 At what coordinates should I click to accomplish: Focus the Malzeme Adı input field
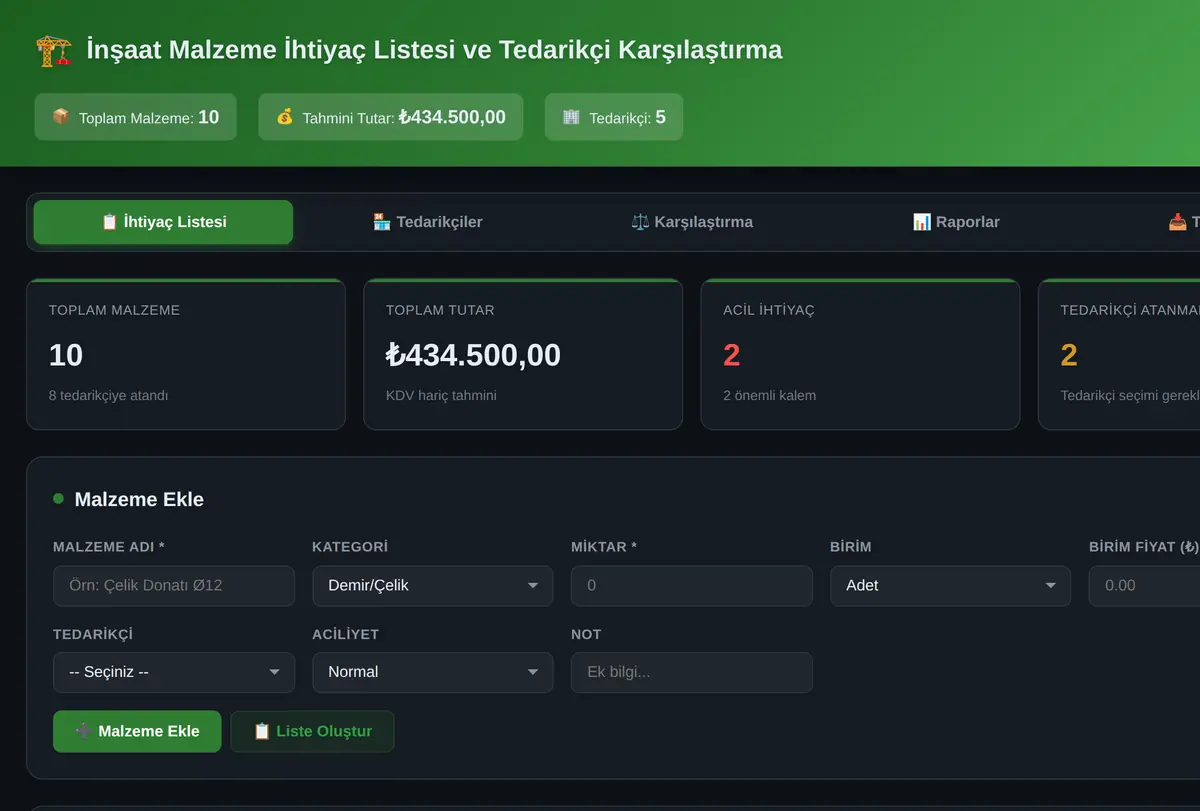pos(174,586)
